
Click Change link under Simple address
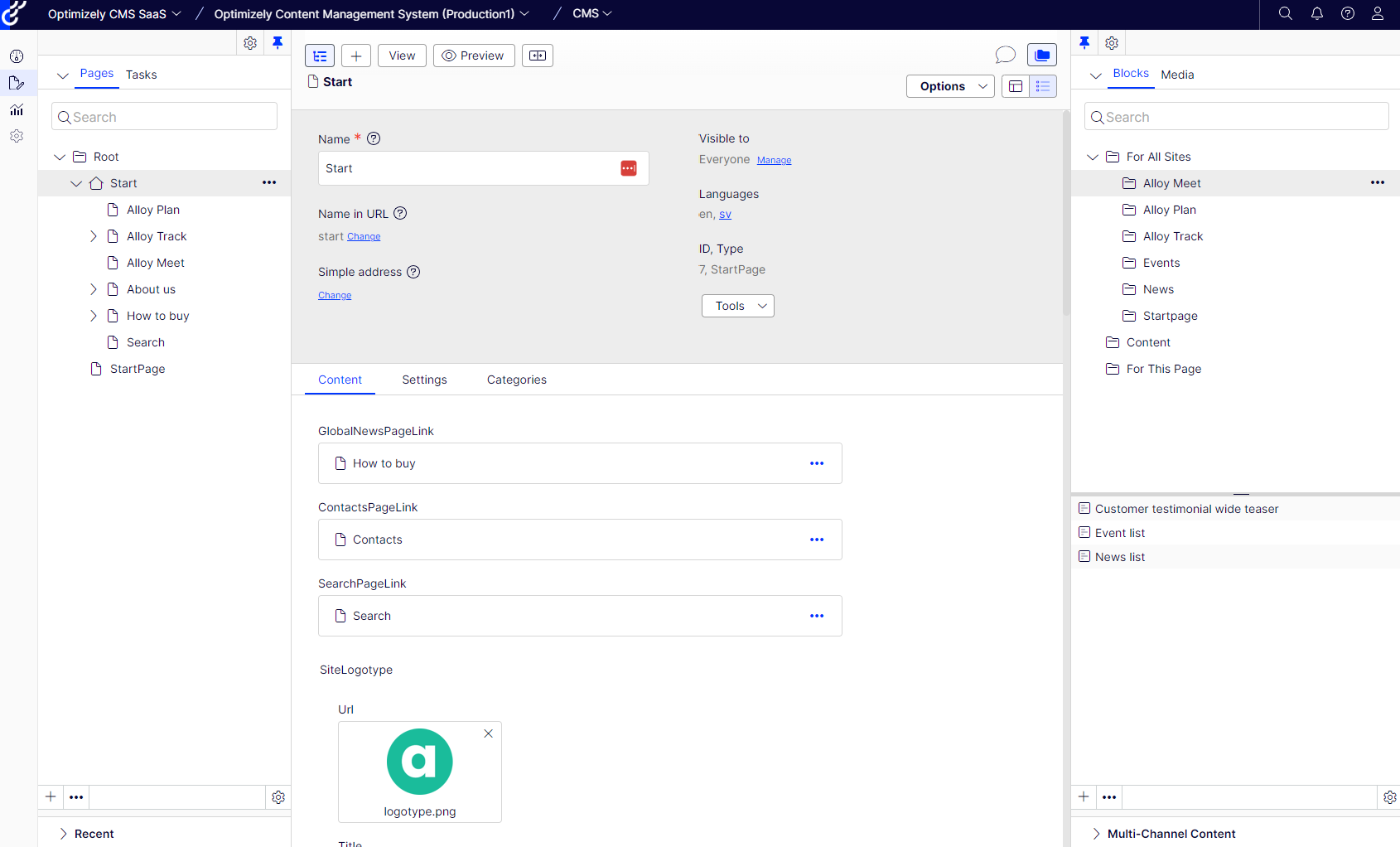(x=335, y=296)
